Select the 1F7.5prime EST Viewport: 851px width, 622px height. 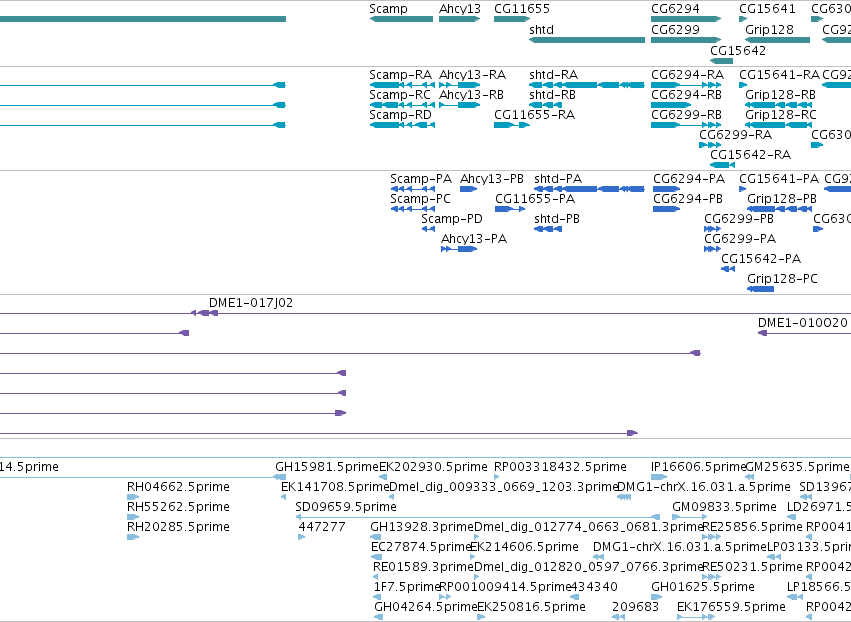(x=377, y=597)
